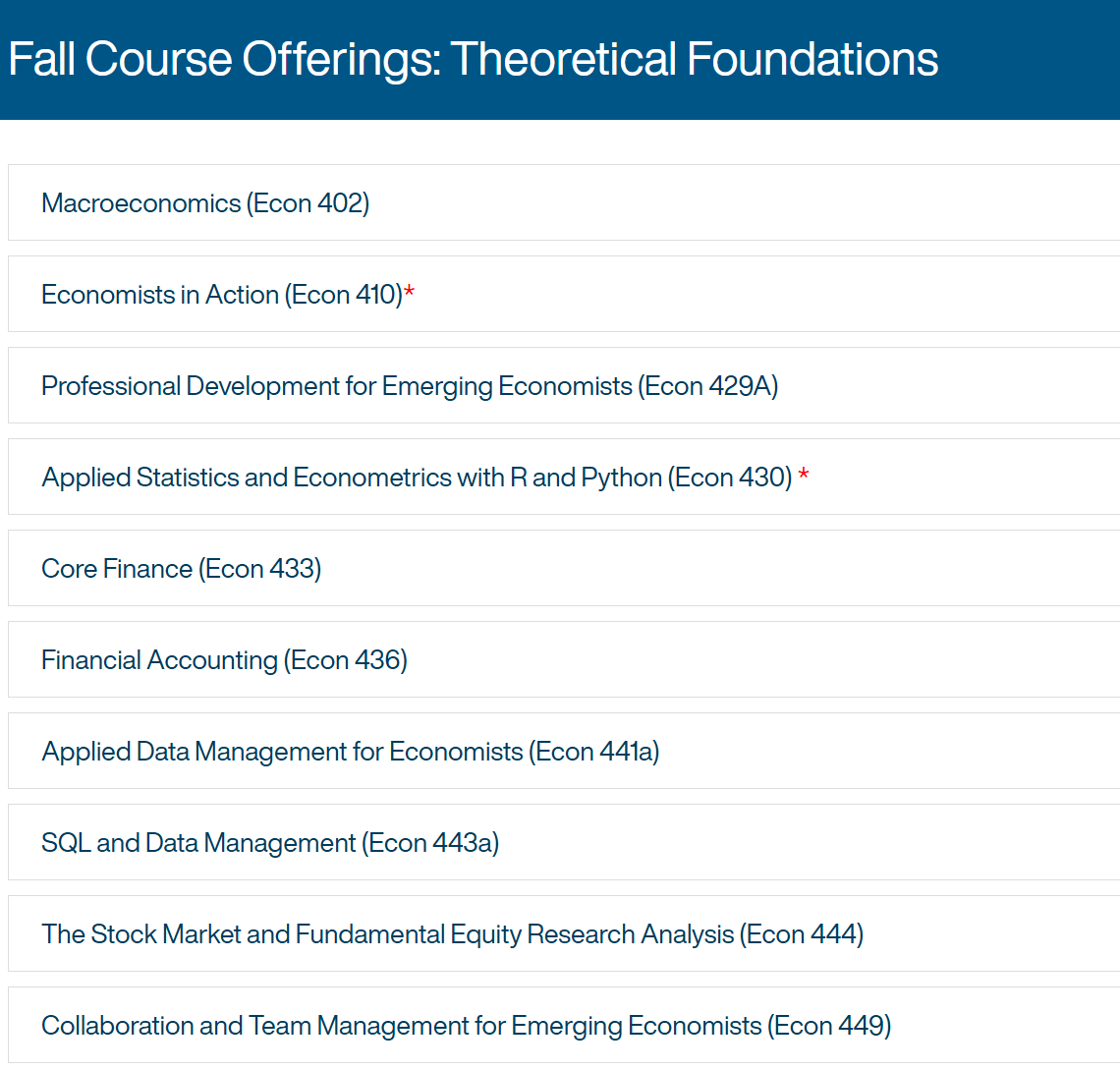
Task: Expand the Macroeconomics (Econ 402) course row
Action: (x=564, y=202)
